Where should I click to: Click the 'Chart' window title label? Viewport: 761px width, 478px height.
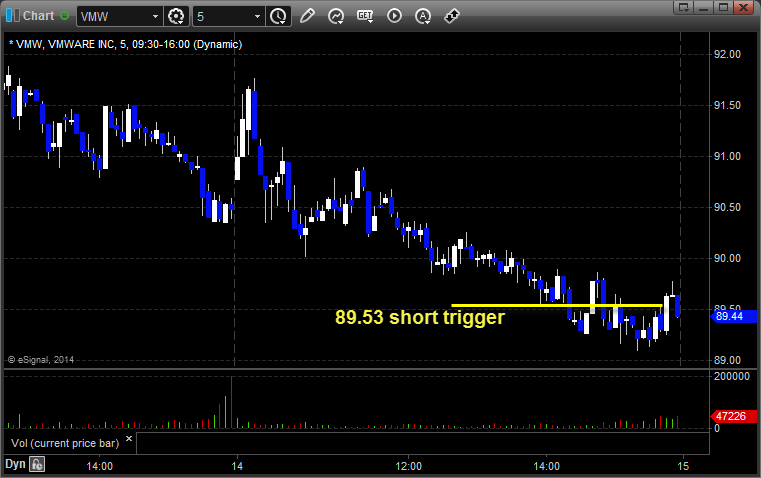[x=38, y=16]
